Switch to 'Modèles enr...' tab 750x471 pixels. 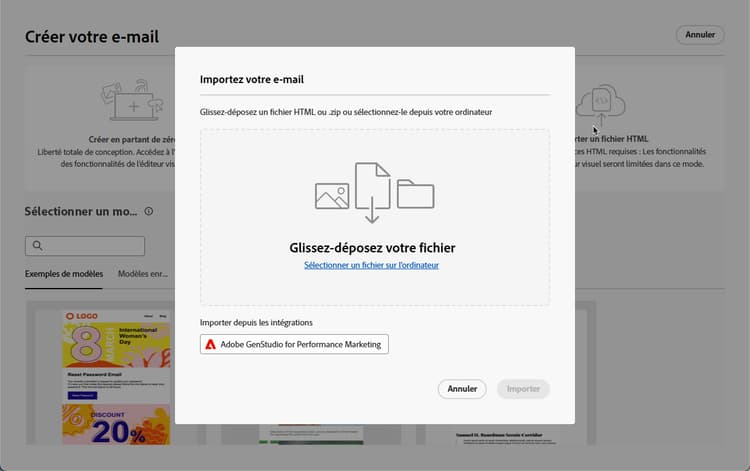(143, 274)
